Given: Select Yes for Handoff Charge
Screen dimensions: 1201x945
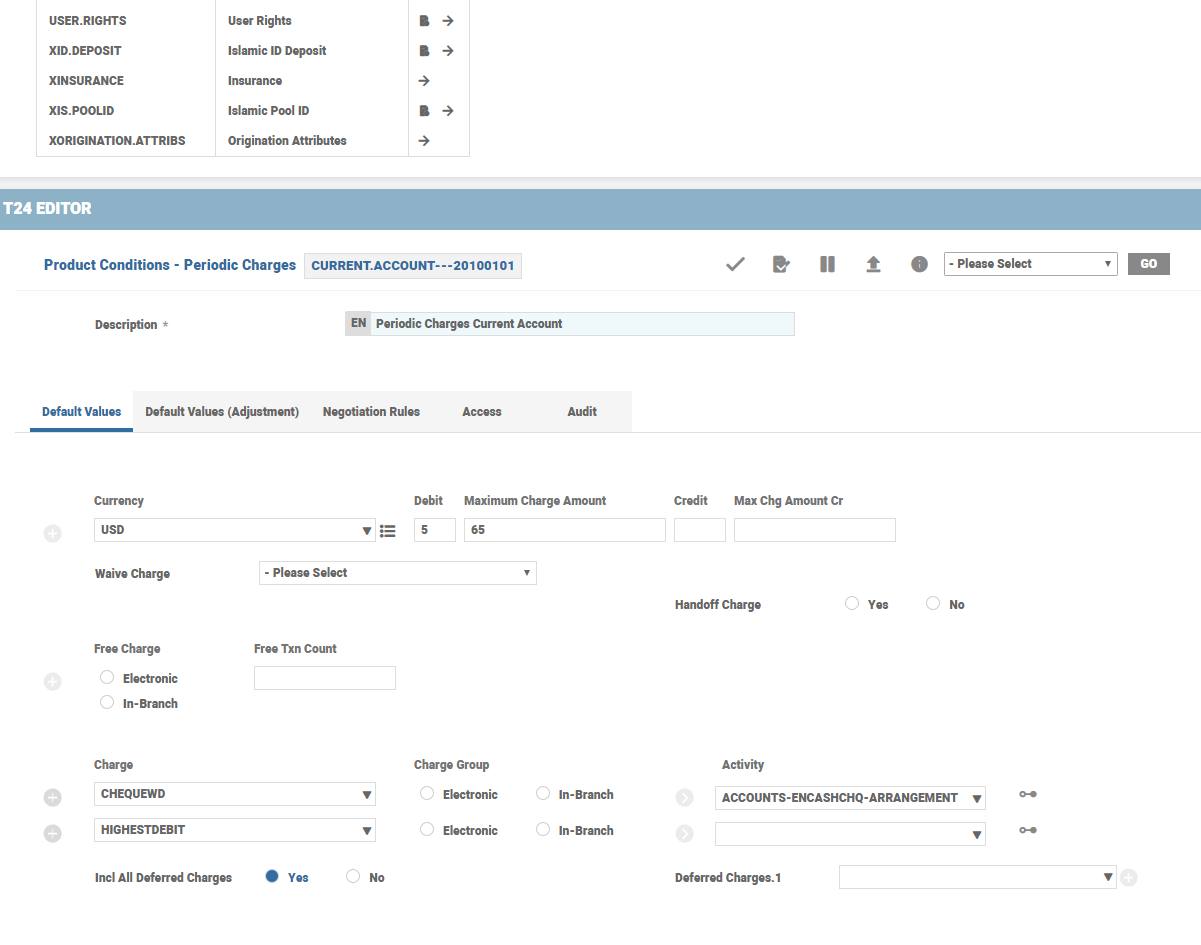Looking at the screenshot, I should [852, 603].
